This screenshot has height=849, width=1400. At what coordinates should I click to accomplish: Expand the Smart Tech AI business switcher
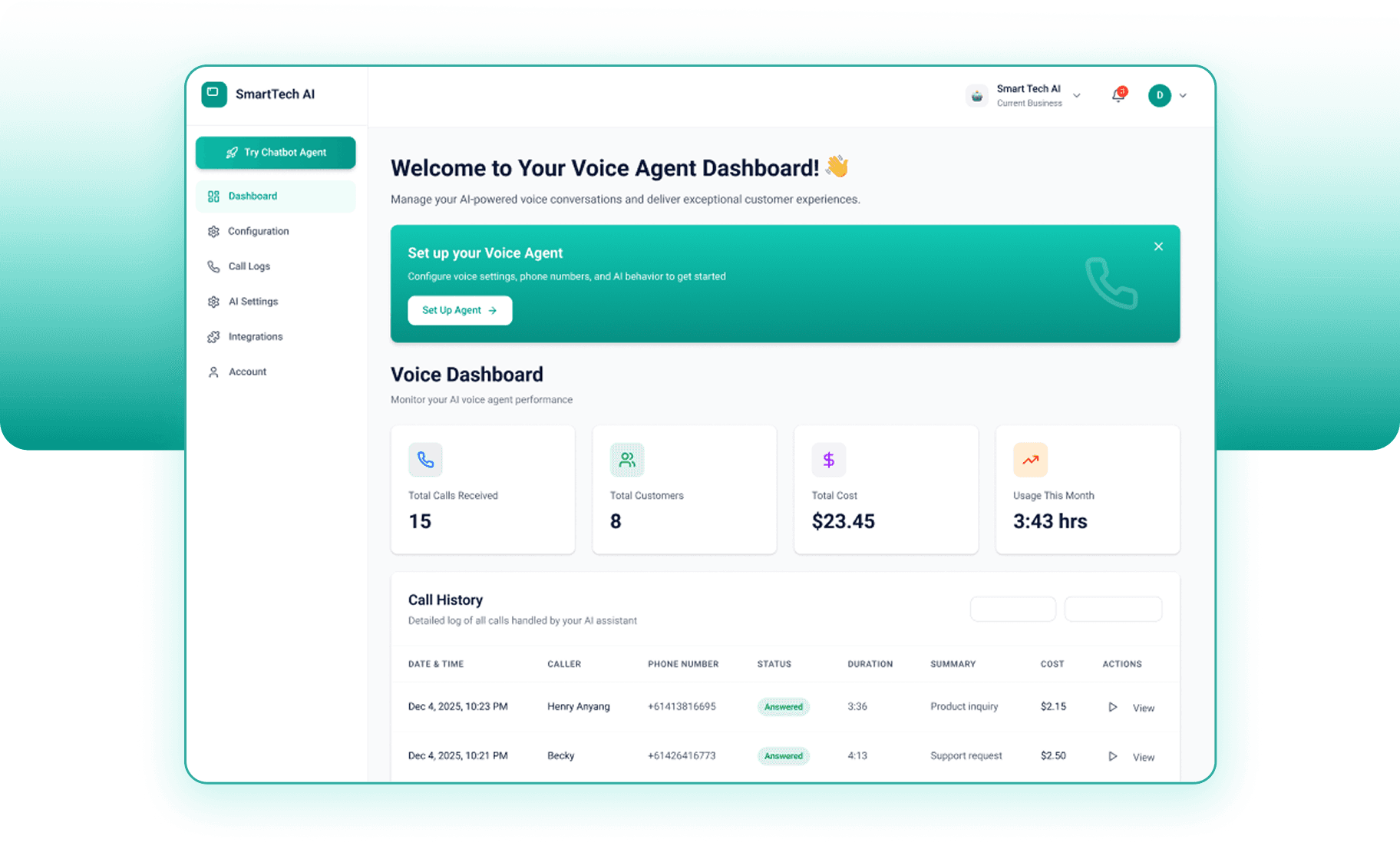point(1028,94)
